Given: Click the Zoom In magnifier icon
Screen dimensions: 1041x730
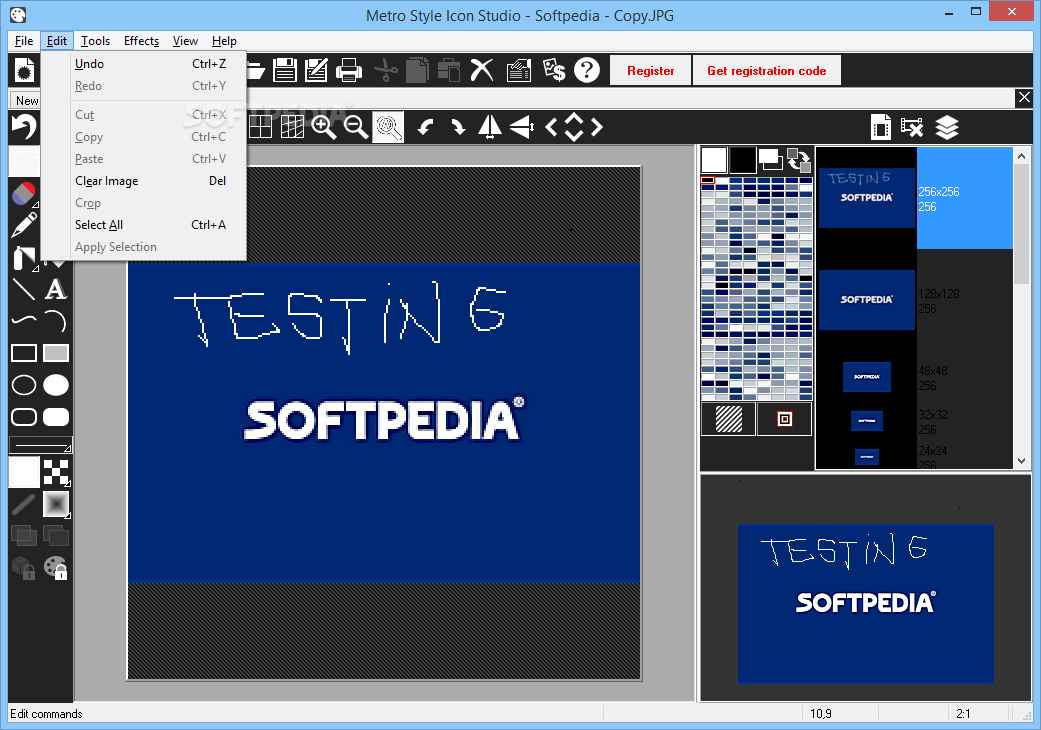Looking at the screenshot, I should pyautogui.click(x=324, y=127).
